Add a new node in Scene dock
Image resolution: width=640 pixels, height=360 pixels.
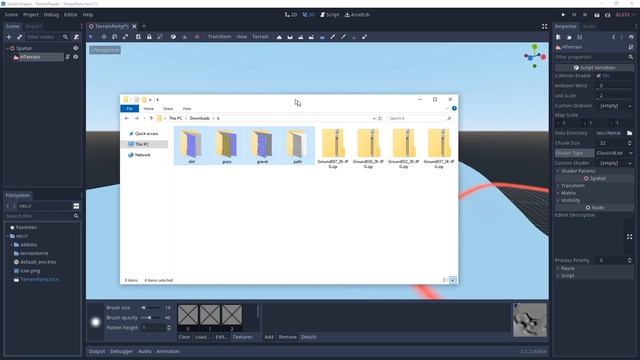point(9,37)
